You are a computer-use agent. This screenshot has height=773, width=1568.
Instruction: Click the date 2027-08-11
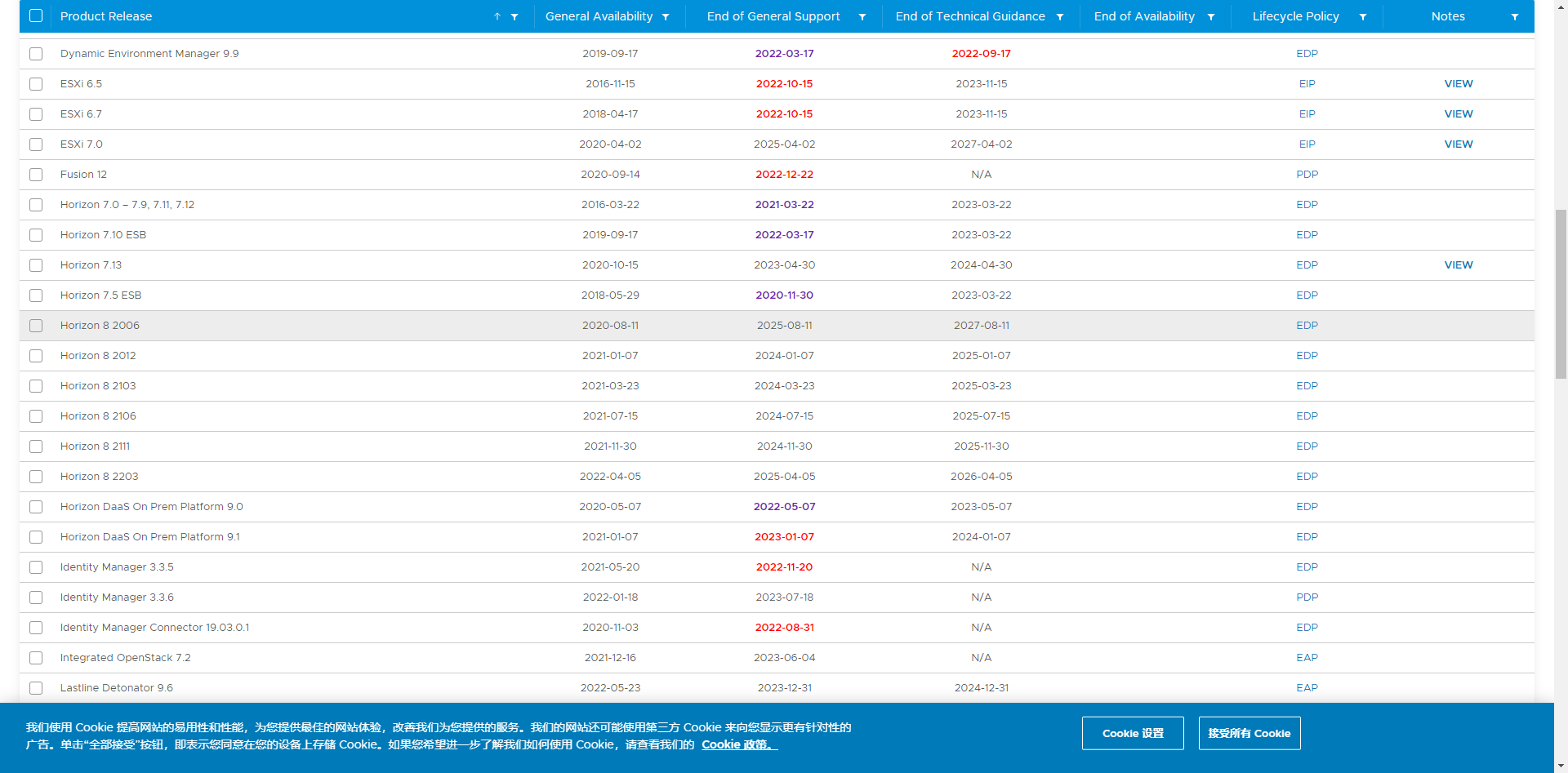coord(982,326)
